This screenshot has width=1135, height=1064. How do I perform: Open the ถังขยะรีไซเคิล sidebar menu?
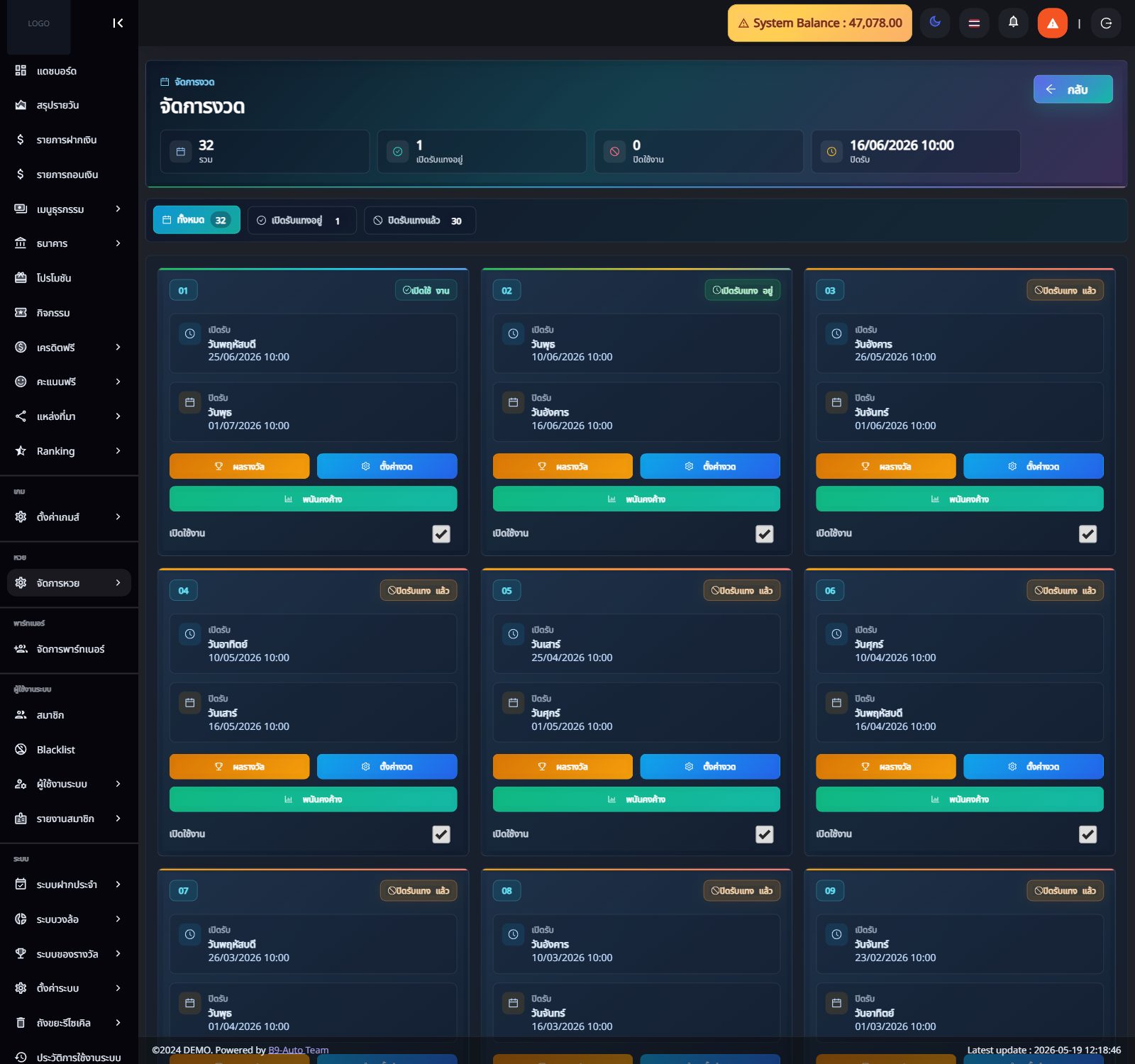(x=69, y=1023)
